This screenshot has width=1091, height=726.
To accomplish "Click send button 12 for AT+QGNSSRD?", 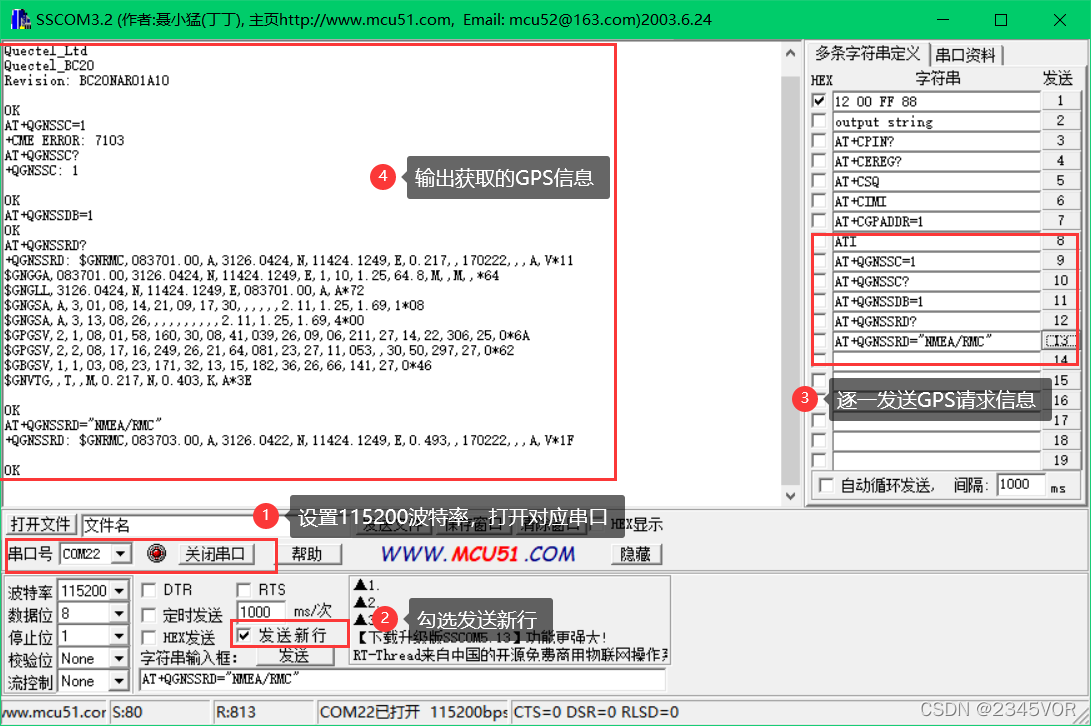I will point(1060,321).
